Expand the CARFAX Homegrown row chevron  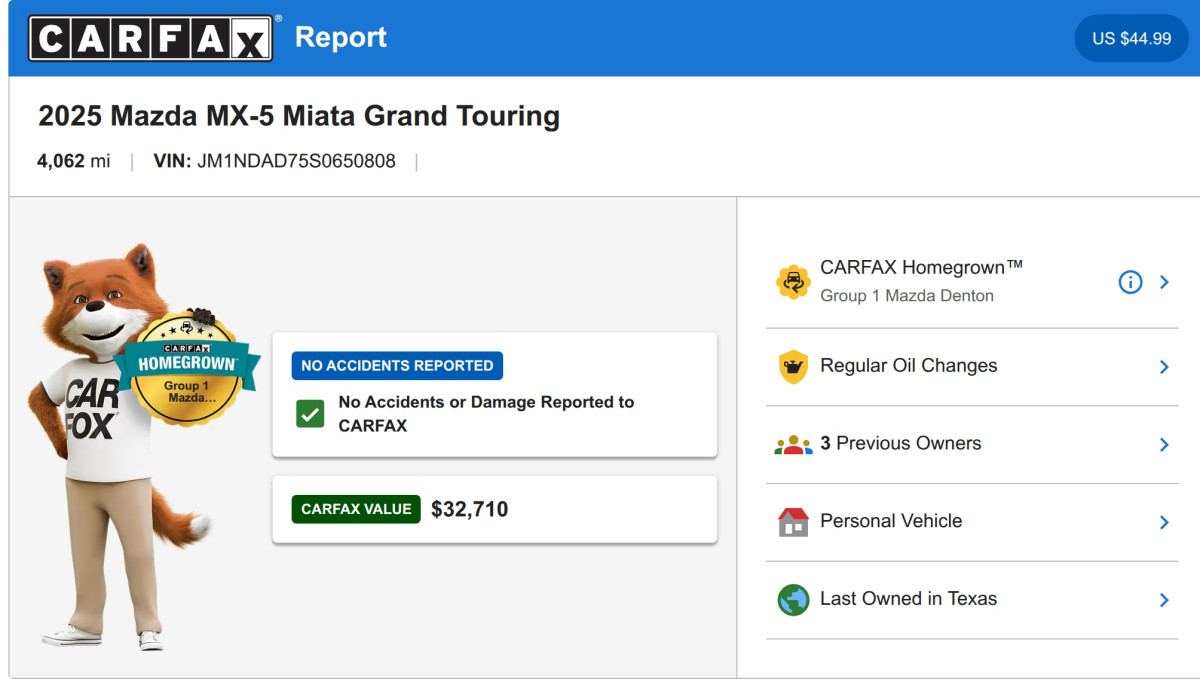click(1164, 282)
